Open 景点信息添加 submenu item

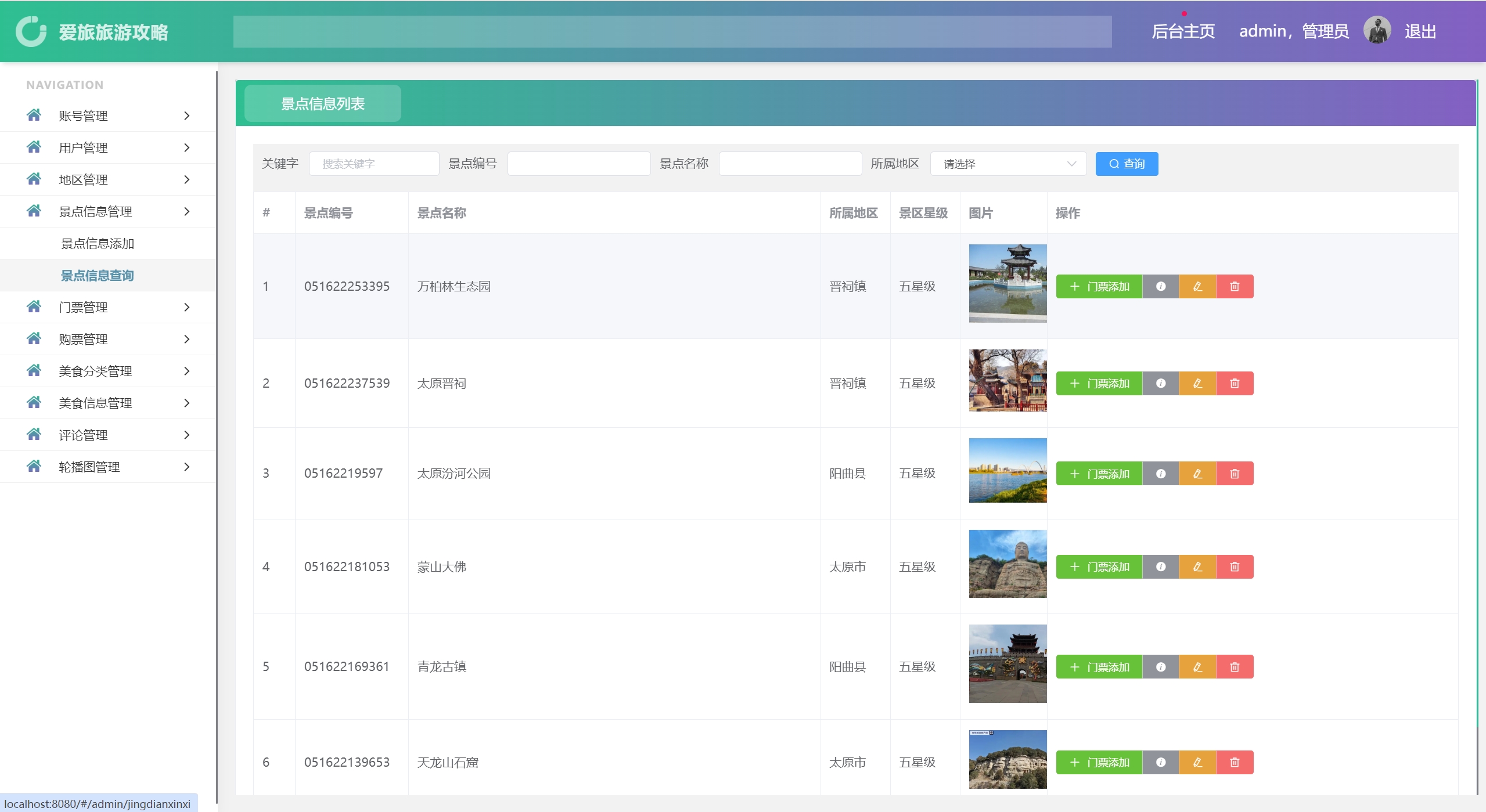tap(98, 243)
